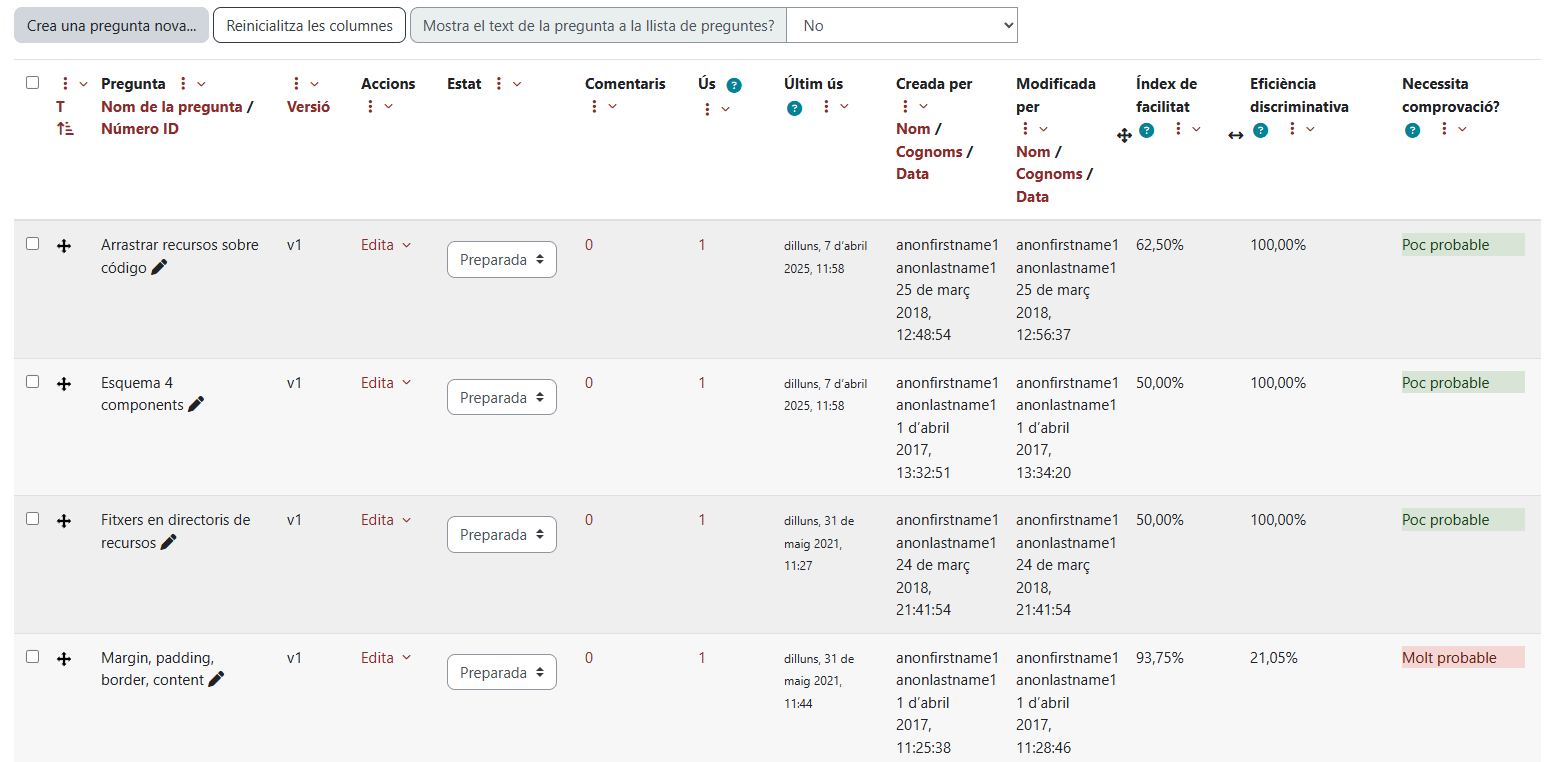Expand Edita menu for Fitxers en directoris

[386, 520]
